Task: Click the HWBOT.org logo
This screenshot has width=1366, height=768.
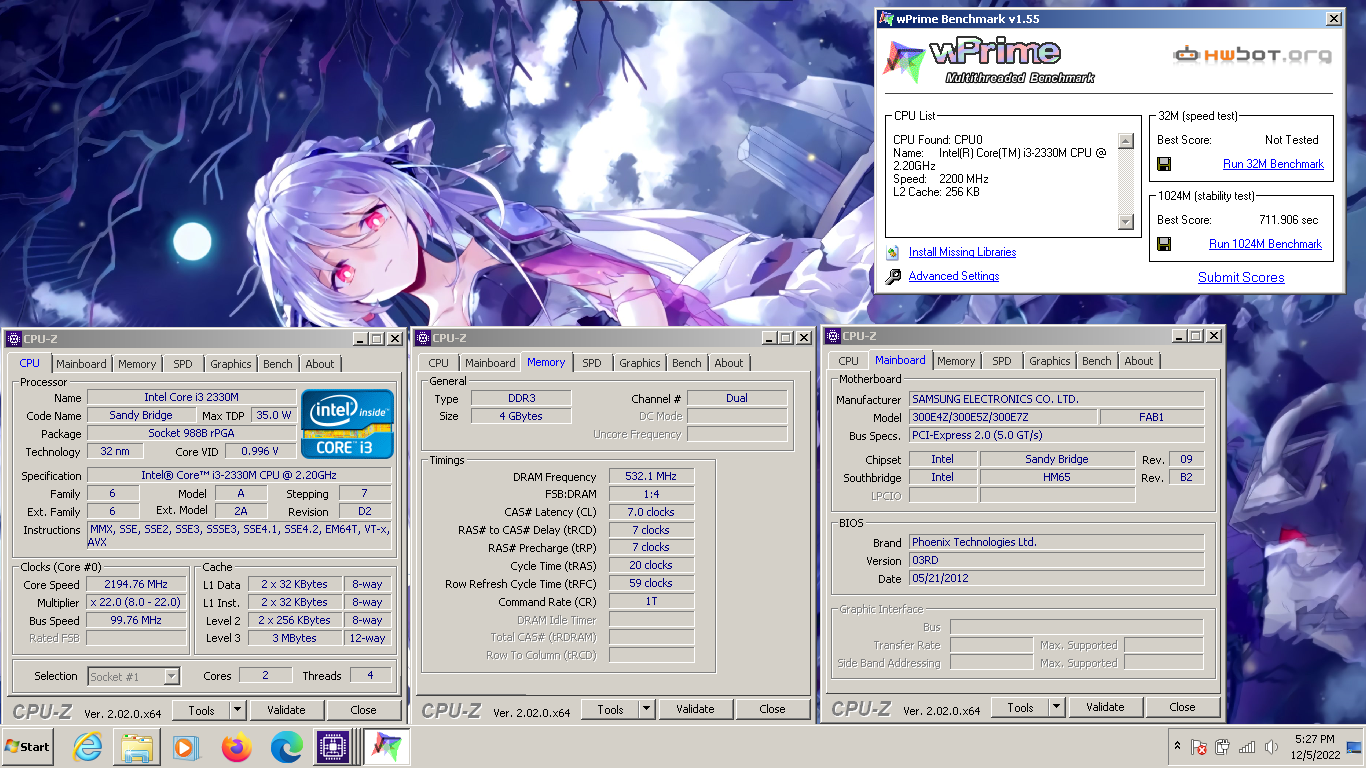Action: (x=1251, y=54)
